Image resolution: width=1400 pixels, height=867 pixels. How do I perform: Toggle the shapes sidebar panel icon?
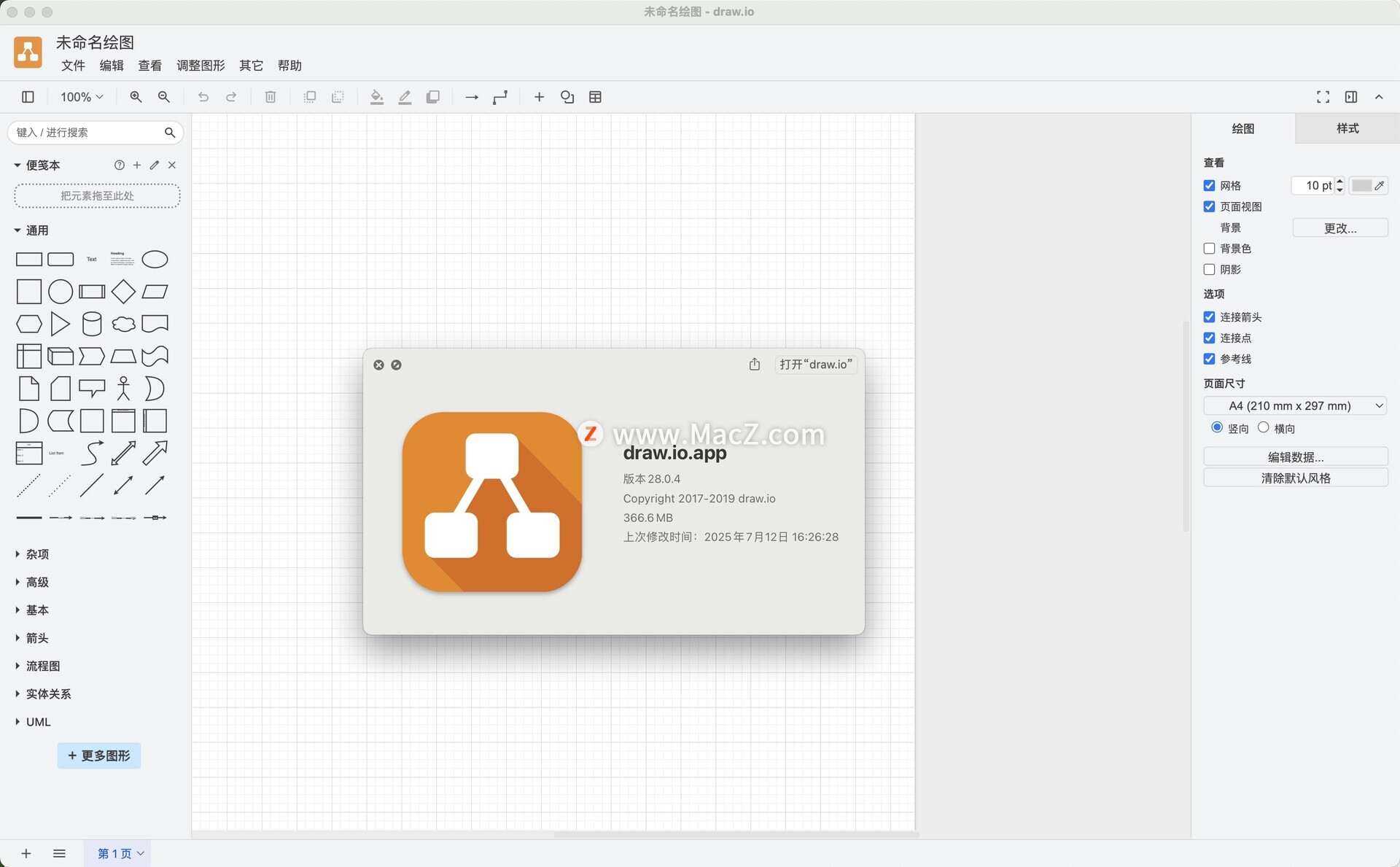click(28, 97)
